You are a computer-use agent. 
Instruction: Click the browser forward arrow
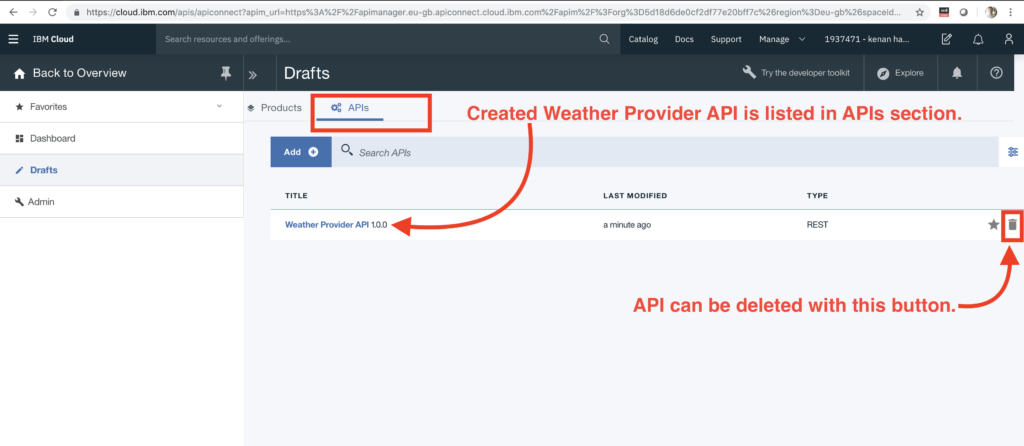(x=33, y=12)
